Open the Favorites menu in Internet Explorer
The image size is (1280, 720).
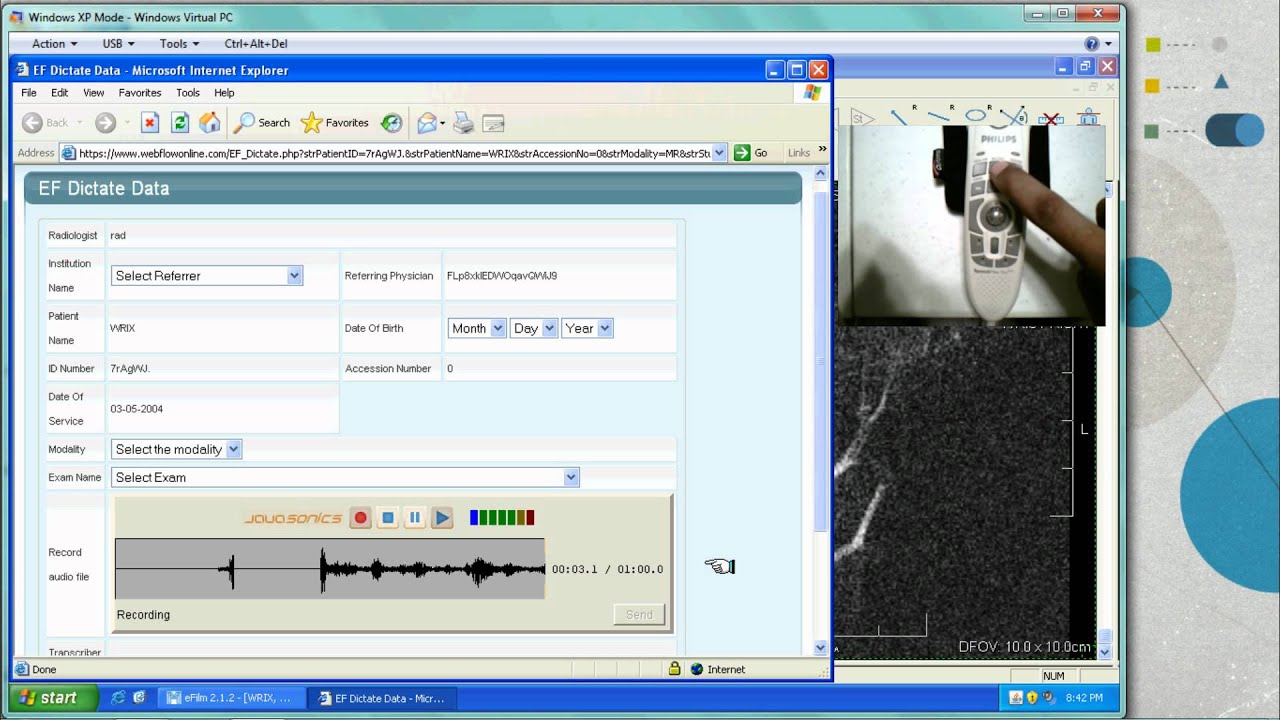pyautogui.click(x=140, y=93)
